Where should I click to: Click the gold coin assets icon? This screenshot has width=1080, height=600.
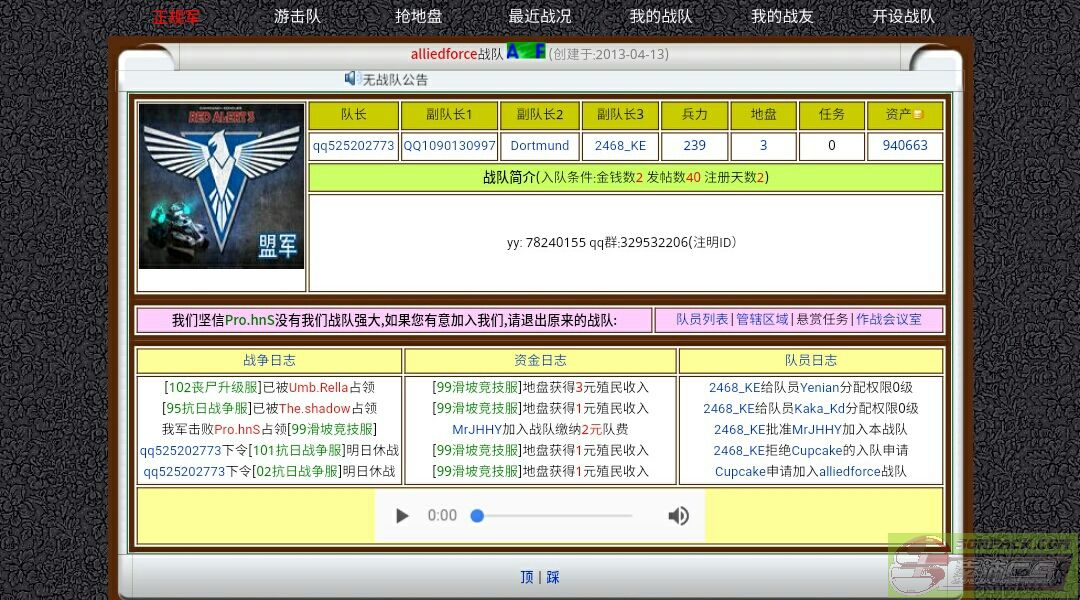[x=918, y=115]
